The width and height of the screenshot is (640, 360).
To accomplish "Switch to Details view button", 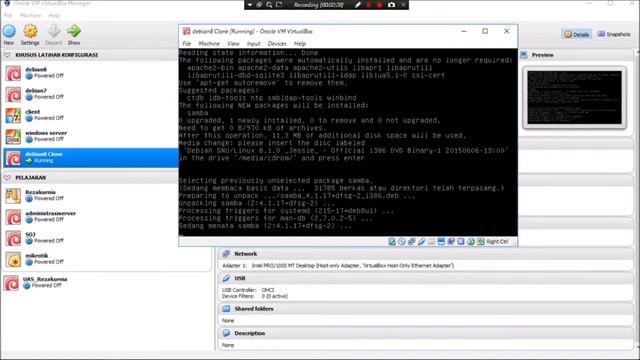I will tap(576, 34).
